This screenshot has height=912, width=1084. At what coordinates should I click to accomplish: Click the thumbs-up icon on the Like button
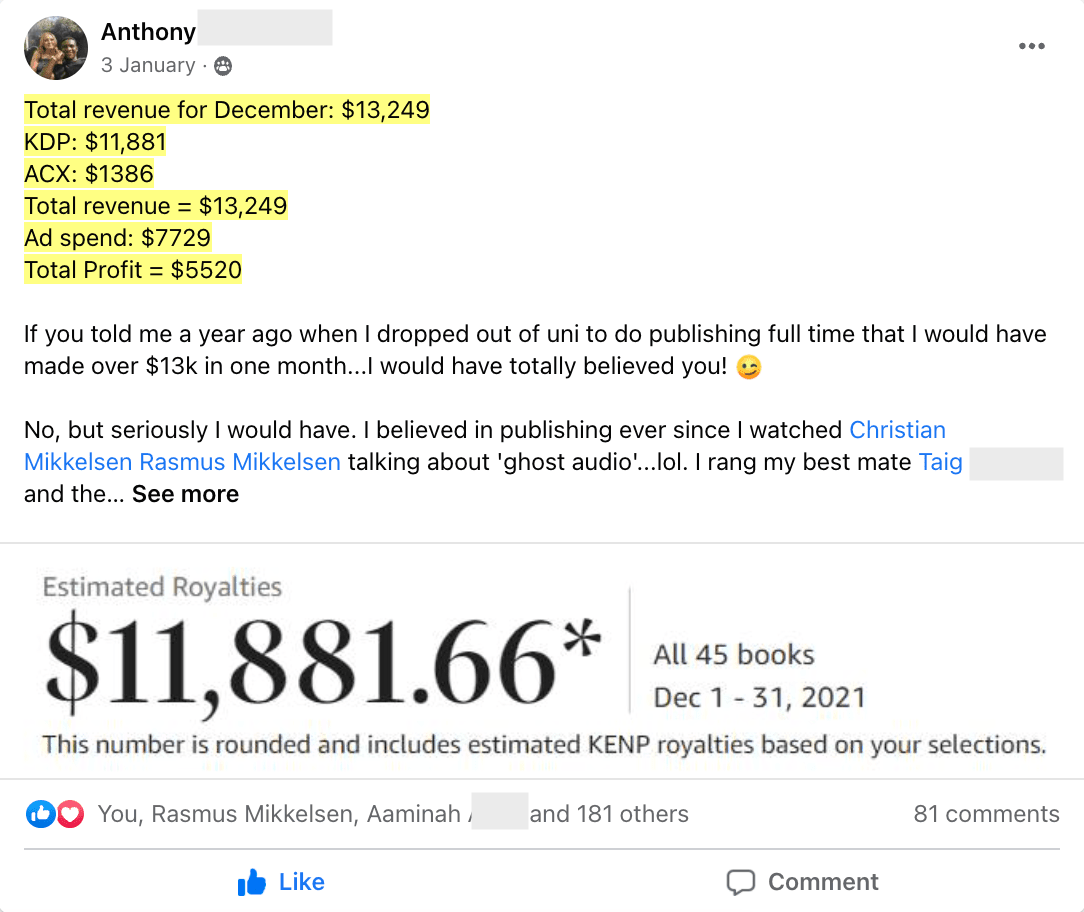252,882
